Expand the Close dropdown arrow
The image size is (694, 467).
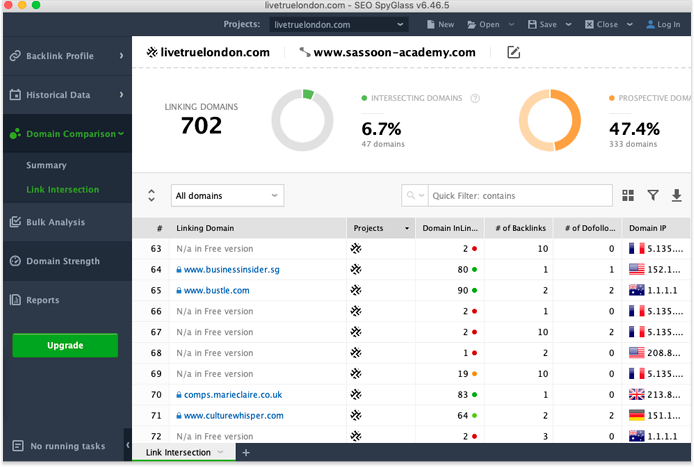pos(630,25)
